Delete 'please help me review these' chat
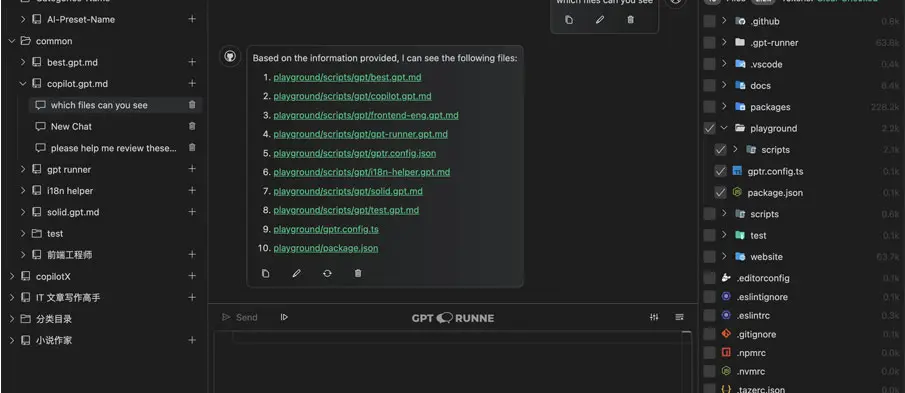The width and height of the screenshot is (905, 393). 192,148
